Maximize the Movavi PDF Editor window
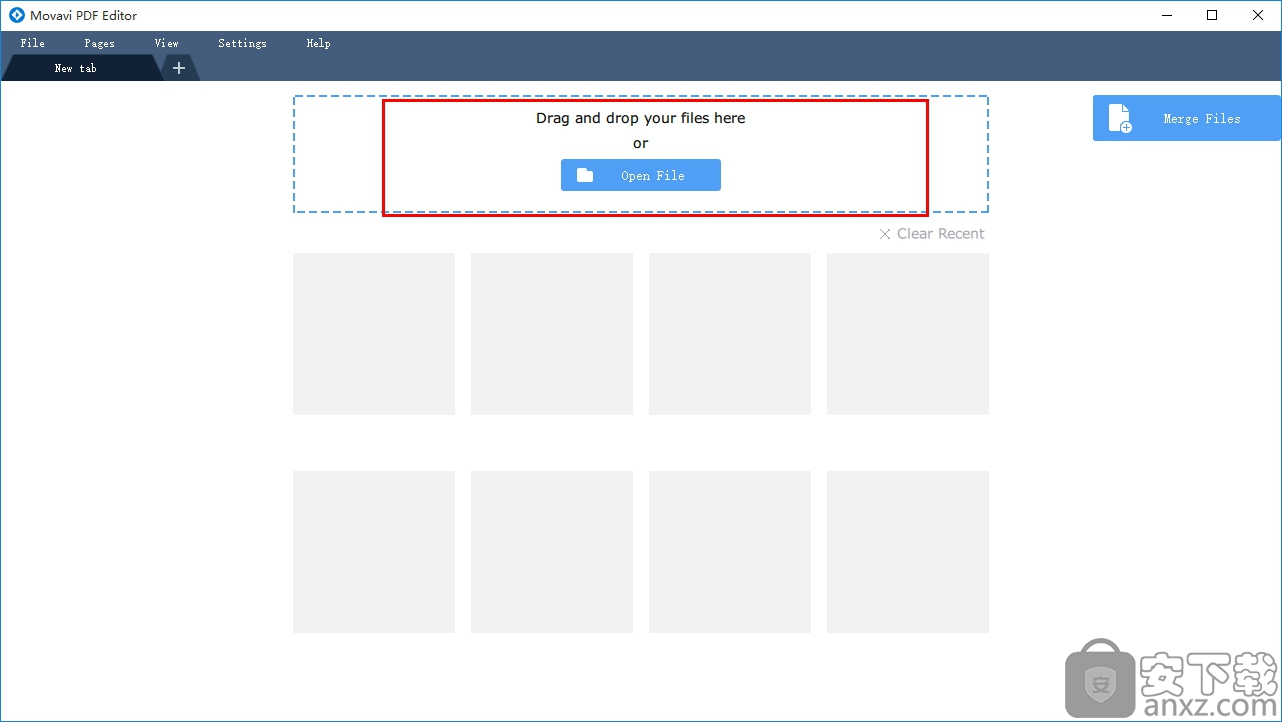 pyautogui.click(x=1212, y=15)
